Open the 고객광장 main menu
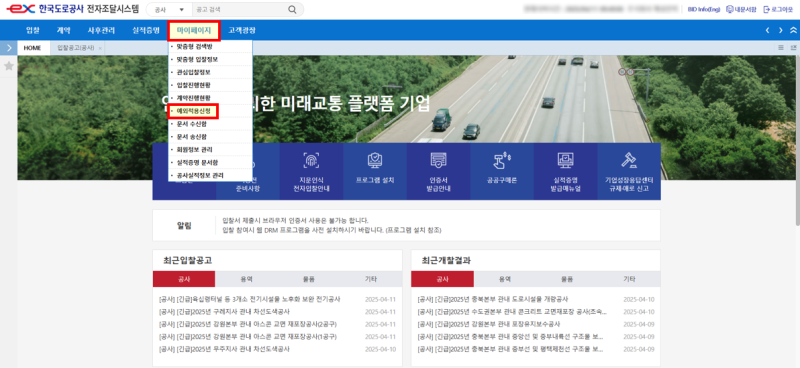The width and height of the screenshot is (800, 368). pos(242,31)
